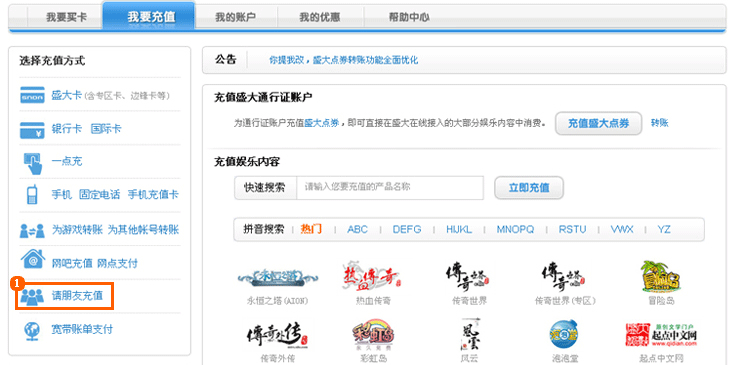734x365 pixels.
Task: Click the 充值盛大点券 button
Action: [598, 124]
